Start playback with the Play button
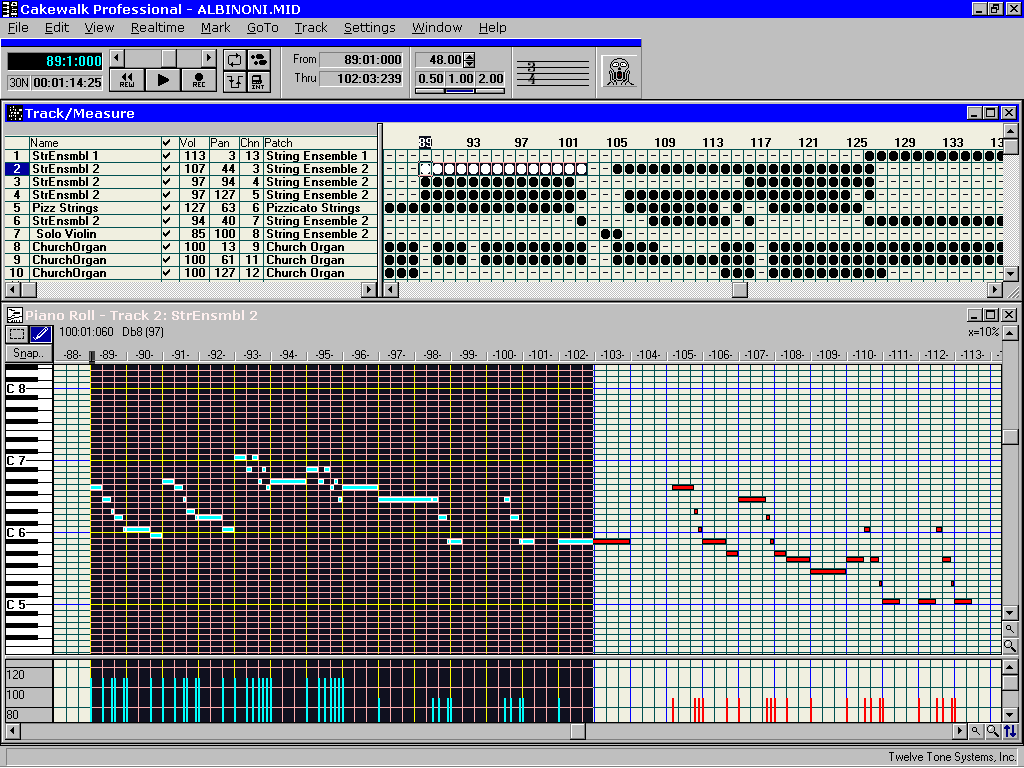Viewport: 1024px width, 768px height. click(x=163, y=80)
